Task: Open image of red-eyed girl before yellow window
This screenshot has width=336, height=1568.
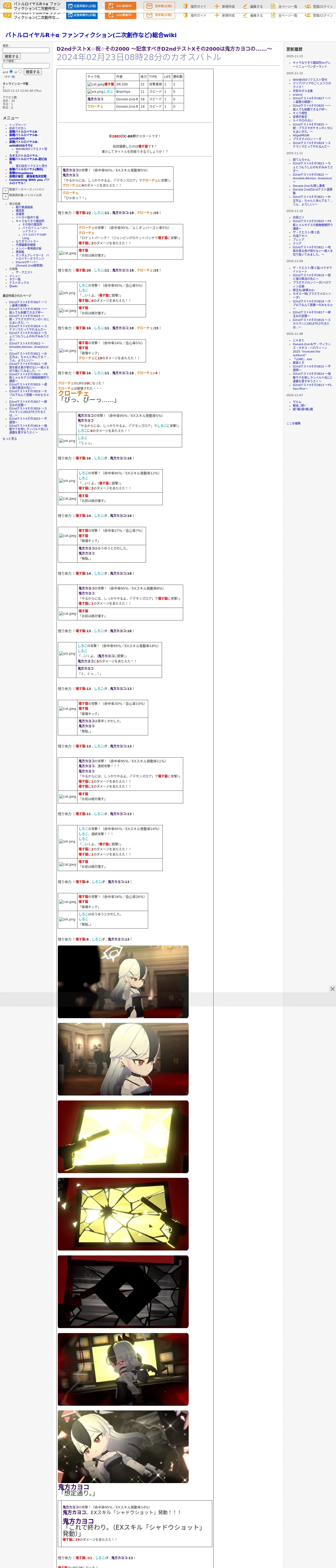Action: [x=123, y=1369]
